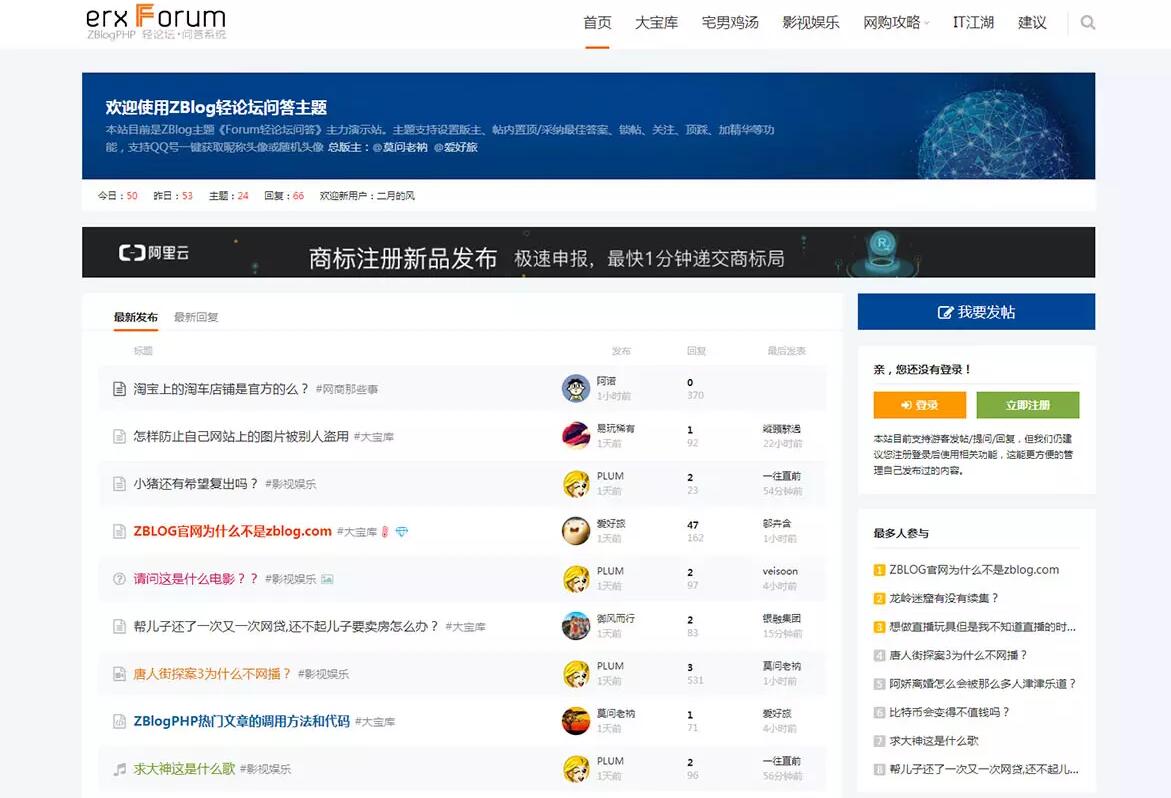Click the image attachment icon after 请问这是什么电影
Image resolution: width=1171 pixels, height=798 pixels.
[327, 578]
